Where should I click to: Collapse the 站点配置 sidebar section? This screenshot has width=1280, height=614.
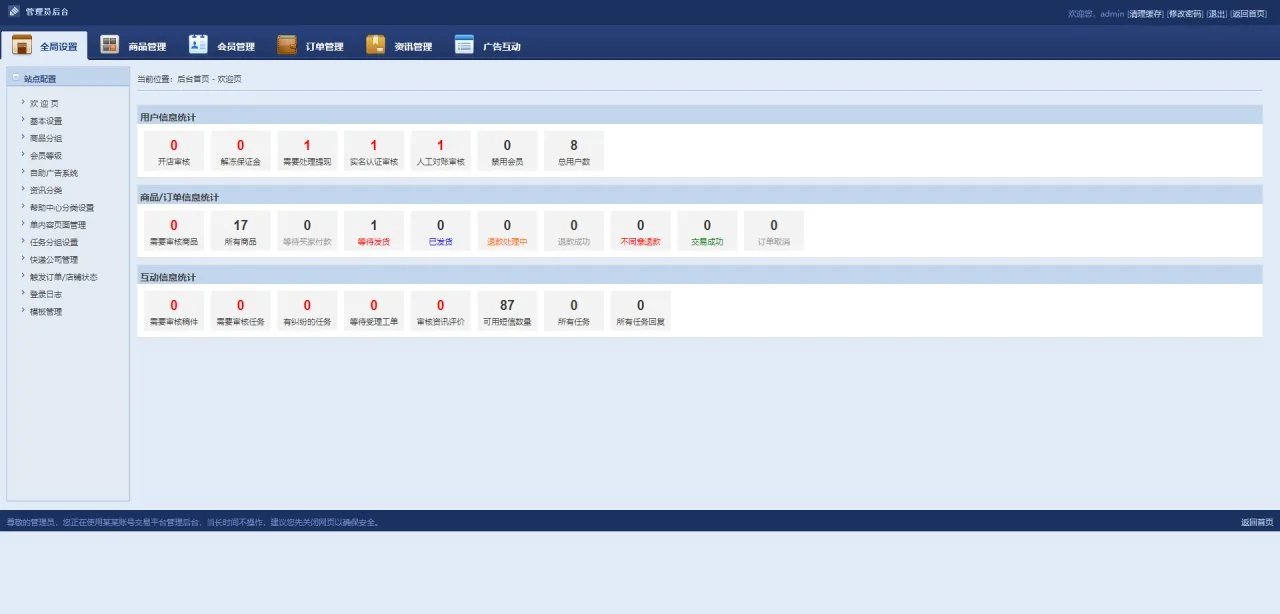point(16,78)
